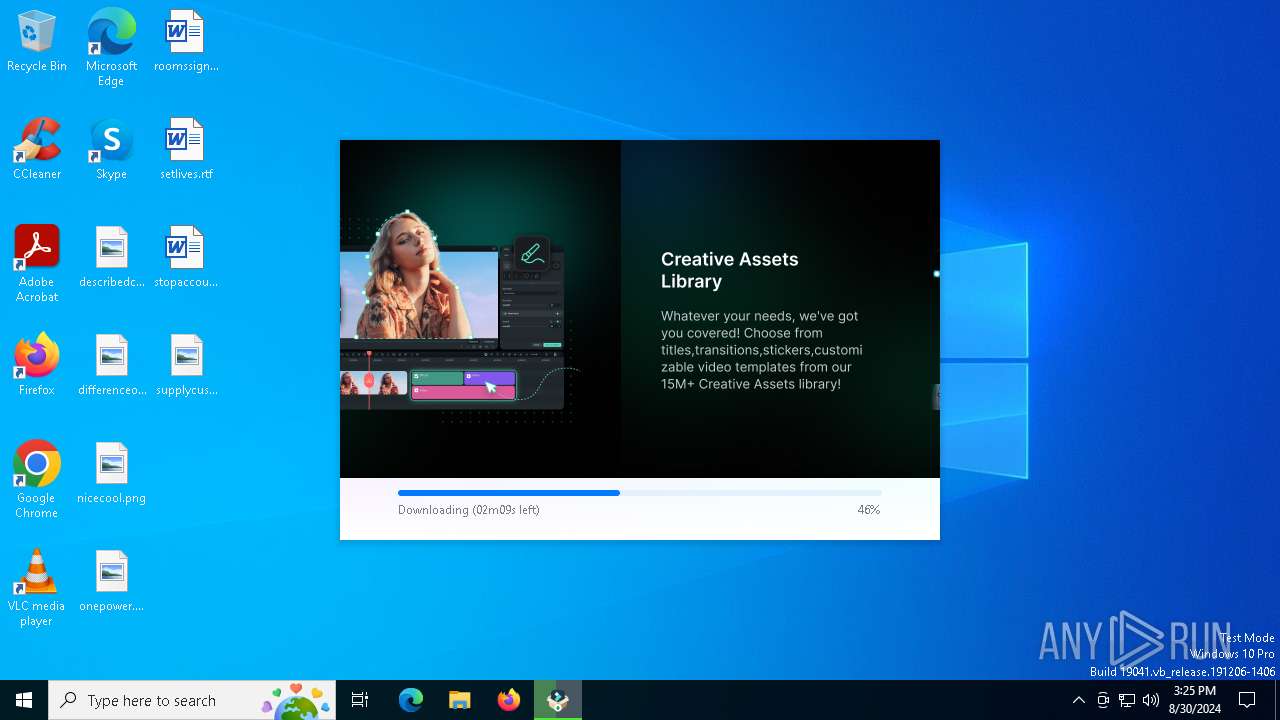Select the Google Chrome desktop shortcut
Screen dimensions: 1280x720
coord(37,480)
